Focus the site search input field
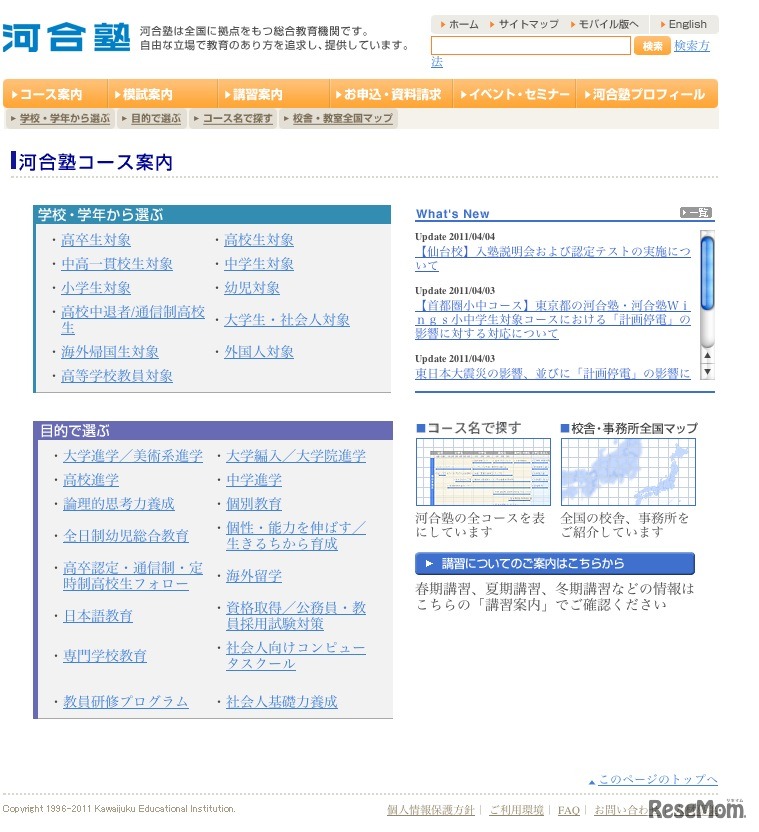The width and height of the screenshot is (759, 832). (x=530, y=46)
